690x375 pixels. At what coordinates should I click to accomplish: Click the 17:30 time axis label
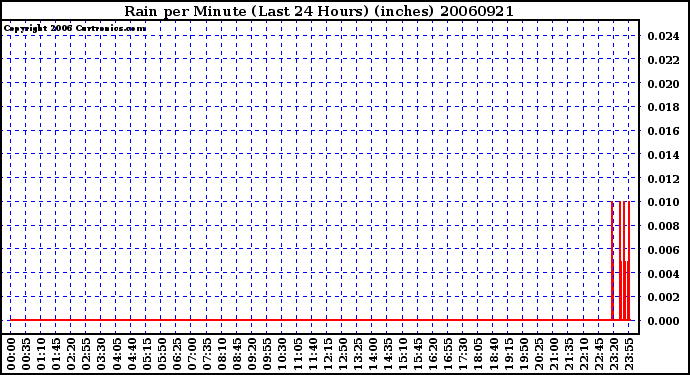tap(463, 354)
